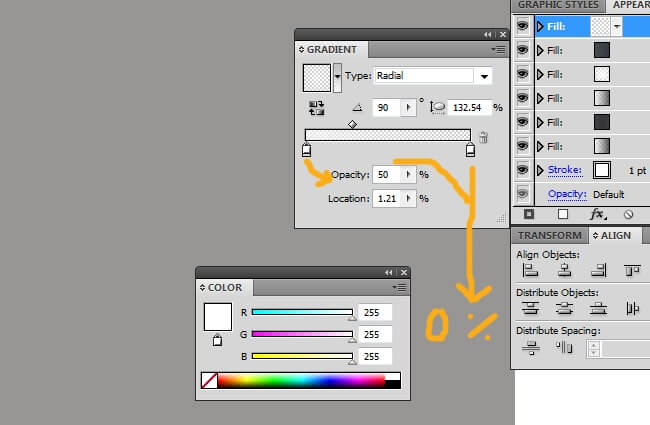Open the Gradient panel options menu
Screen dimensions: 650x425
tap(499, 50)
